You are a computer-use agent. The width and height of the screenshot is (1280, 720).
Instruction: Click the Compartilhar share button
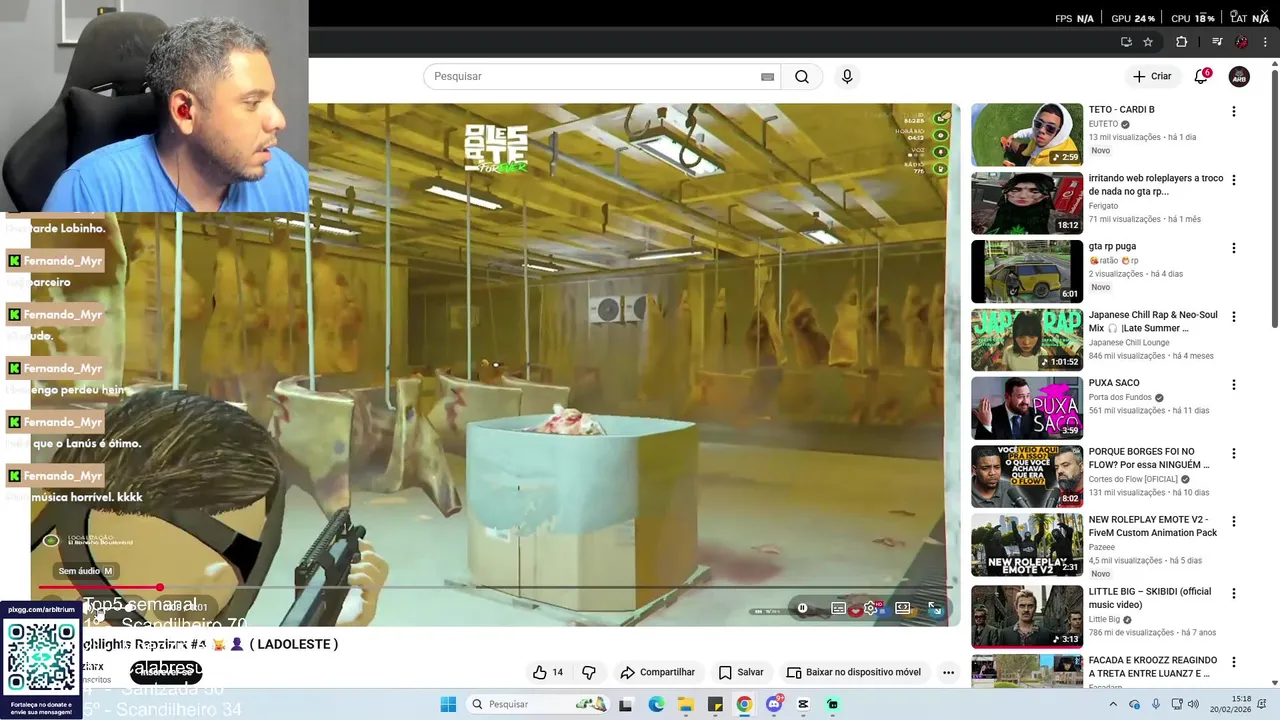(657, 672)
